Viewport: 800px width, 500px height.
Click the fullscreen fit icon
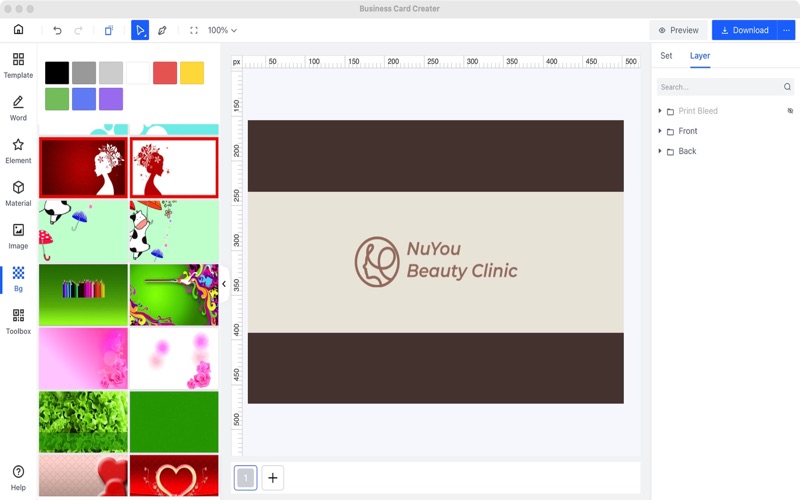[194, 30]
